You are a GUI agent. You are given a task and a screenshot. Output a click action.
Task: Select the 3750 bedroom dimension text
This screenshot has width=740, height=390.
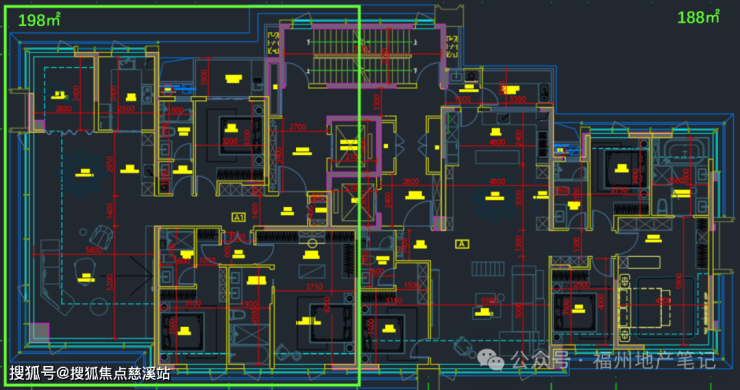[314, 287]
